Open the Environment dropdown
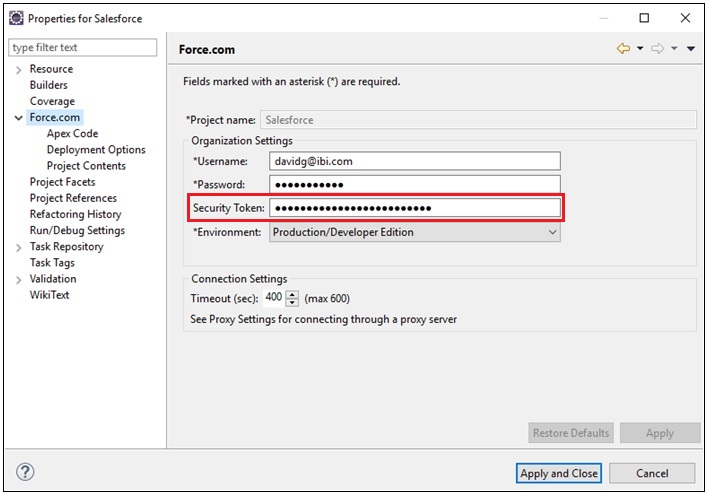 (415, 232)
